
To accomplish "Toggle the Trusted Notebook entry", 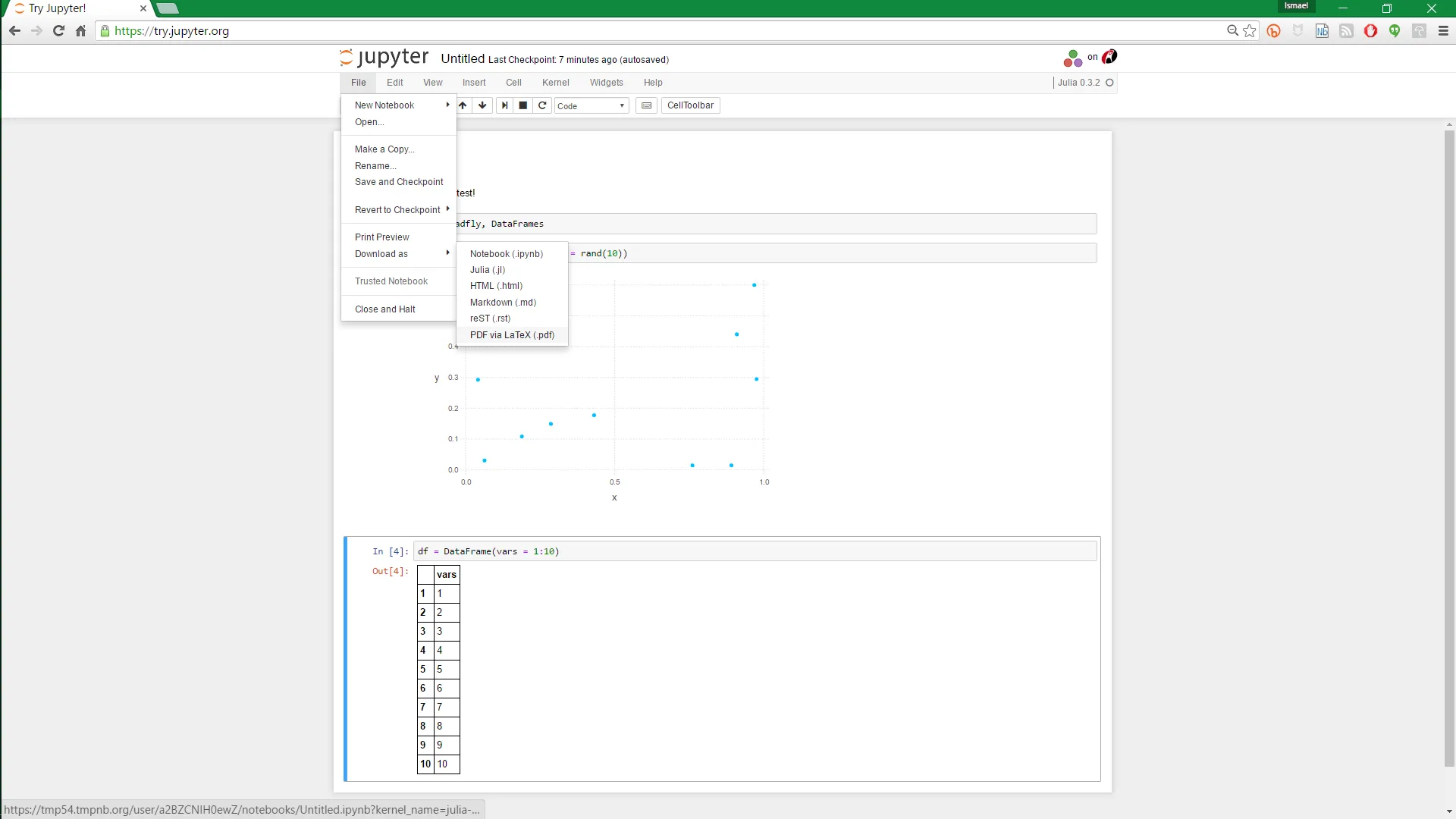I will (391, 281).
